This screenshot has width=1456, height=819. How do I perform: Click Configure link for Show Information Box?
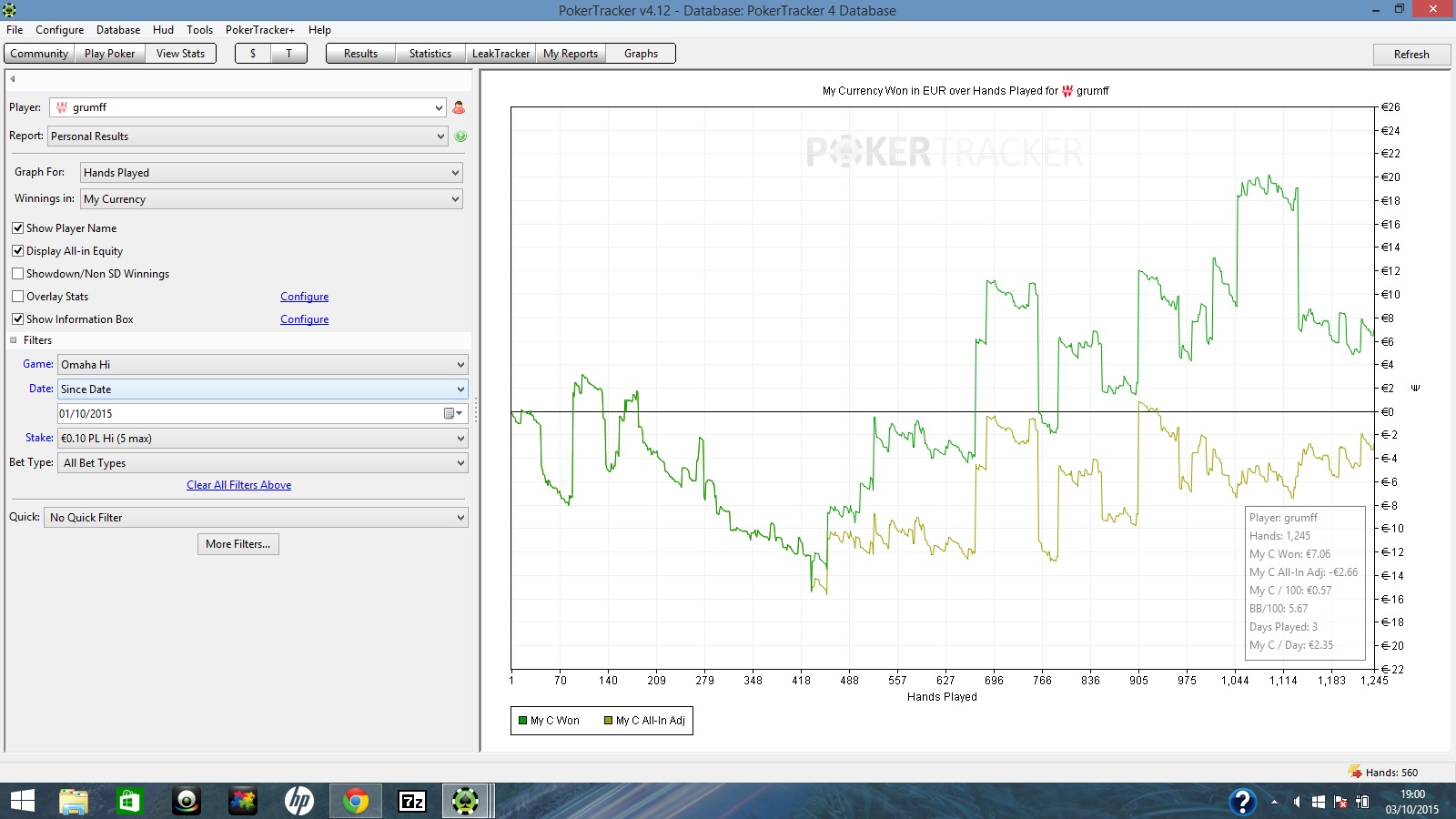point(304,319)
